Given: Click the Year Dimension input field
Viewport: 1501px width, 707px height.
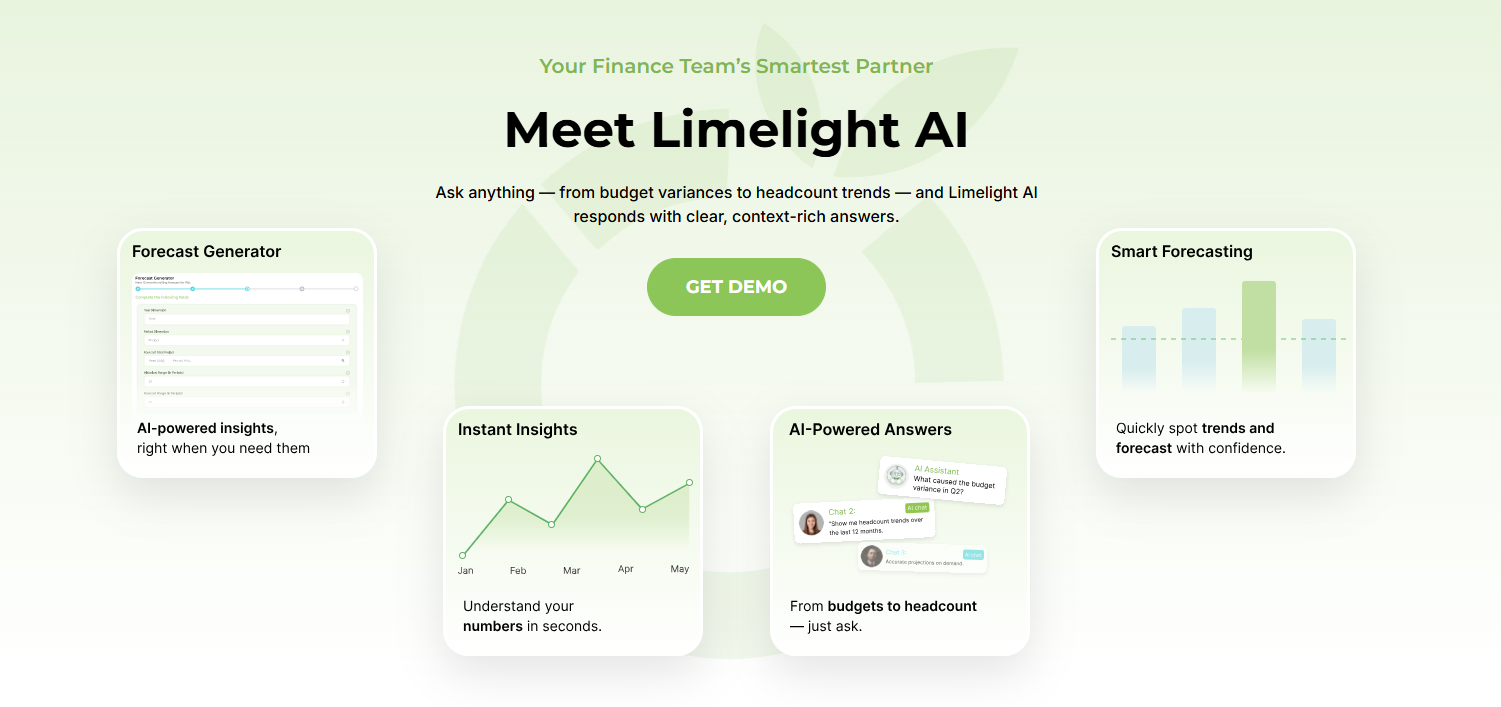Looking at the screenshot, I should click(x=246, y=319).
